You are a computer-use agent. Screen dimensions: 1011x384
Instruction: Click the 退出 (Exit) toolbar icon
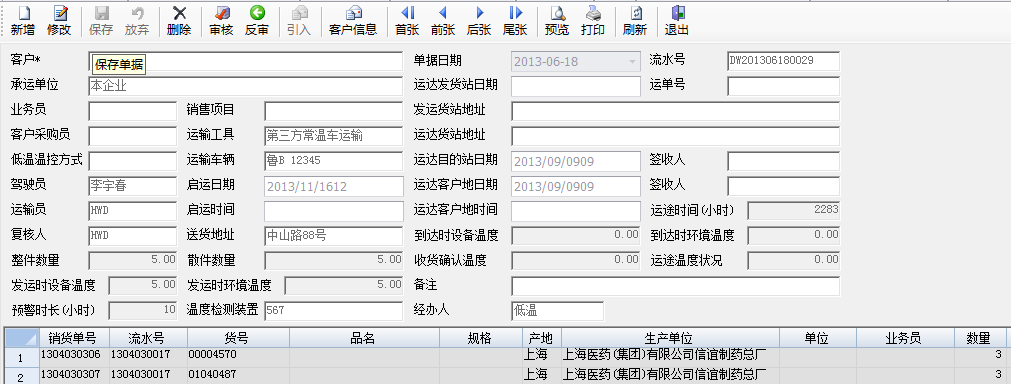click(x=676, y=21)
